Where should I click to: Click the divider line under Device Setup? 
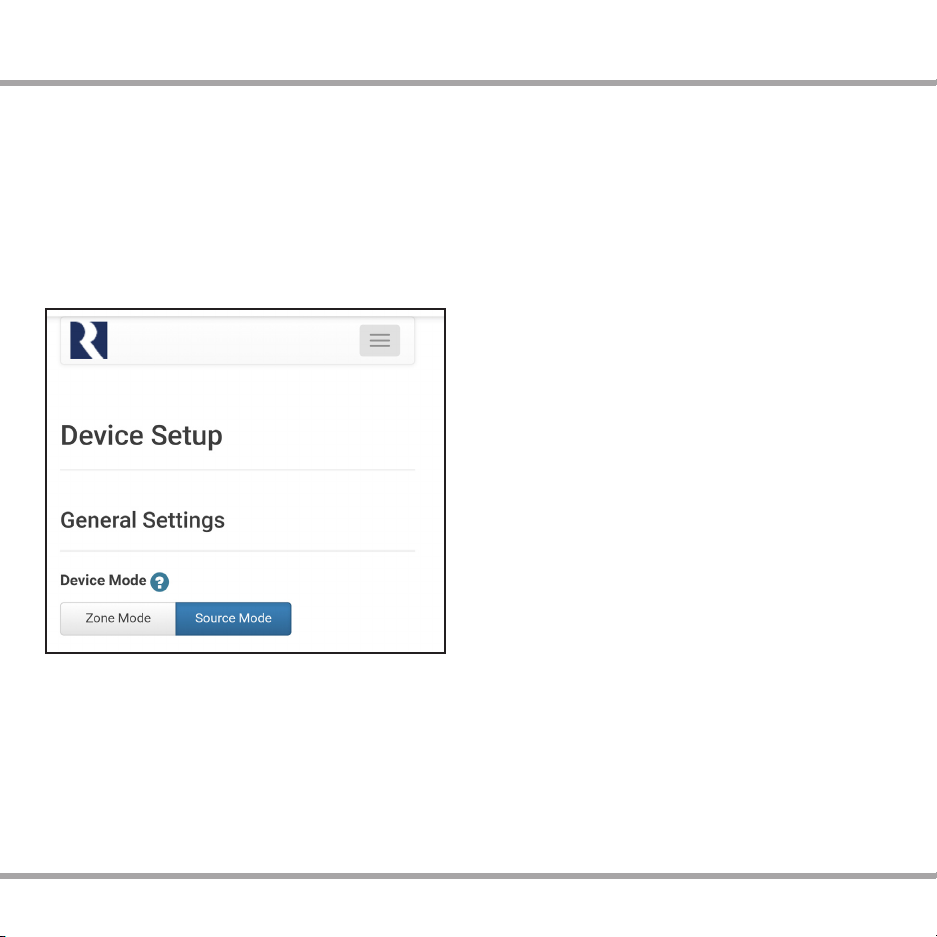pyautogui.click(x=237, y=470)
